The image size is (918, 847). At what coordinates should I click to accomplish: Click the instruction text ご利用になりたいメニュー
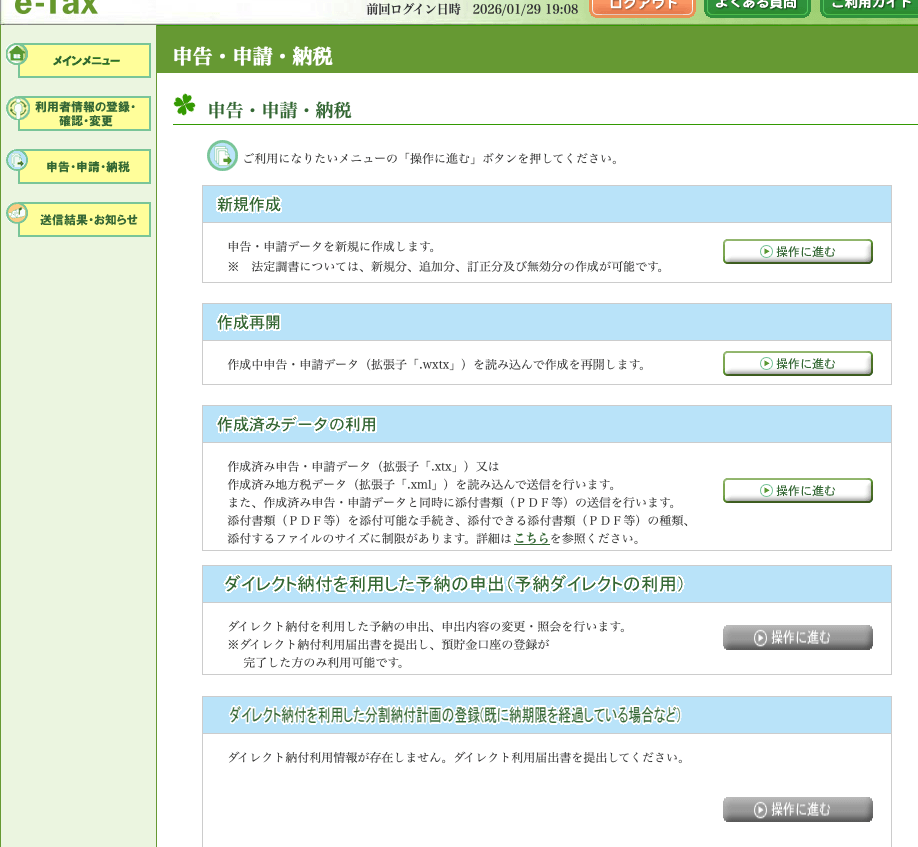click(431, 159)
